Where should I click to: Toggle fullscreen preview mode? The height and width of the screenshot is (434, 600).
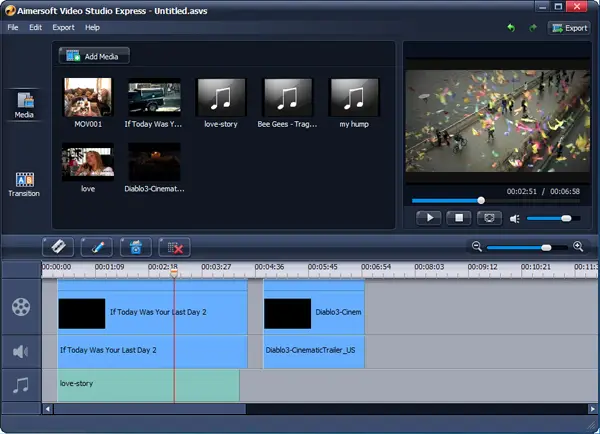(x=489, y=217)
